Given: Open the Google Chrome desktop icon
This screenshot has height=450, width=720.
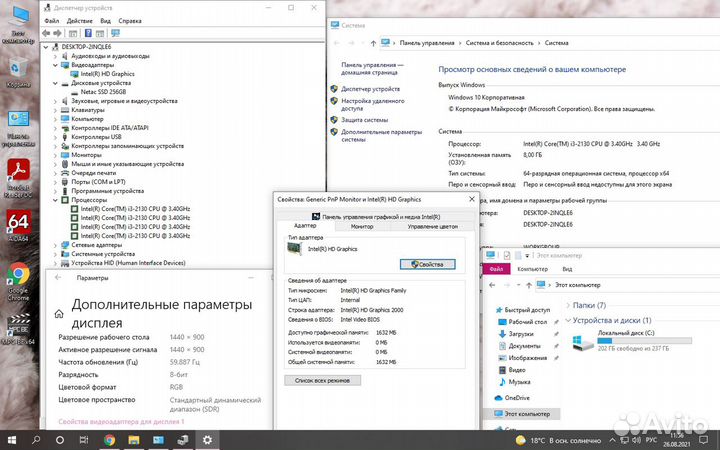Looking at the screenshot, I should [17, 282].
